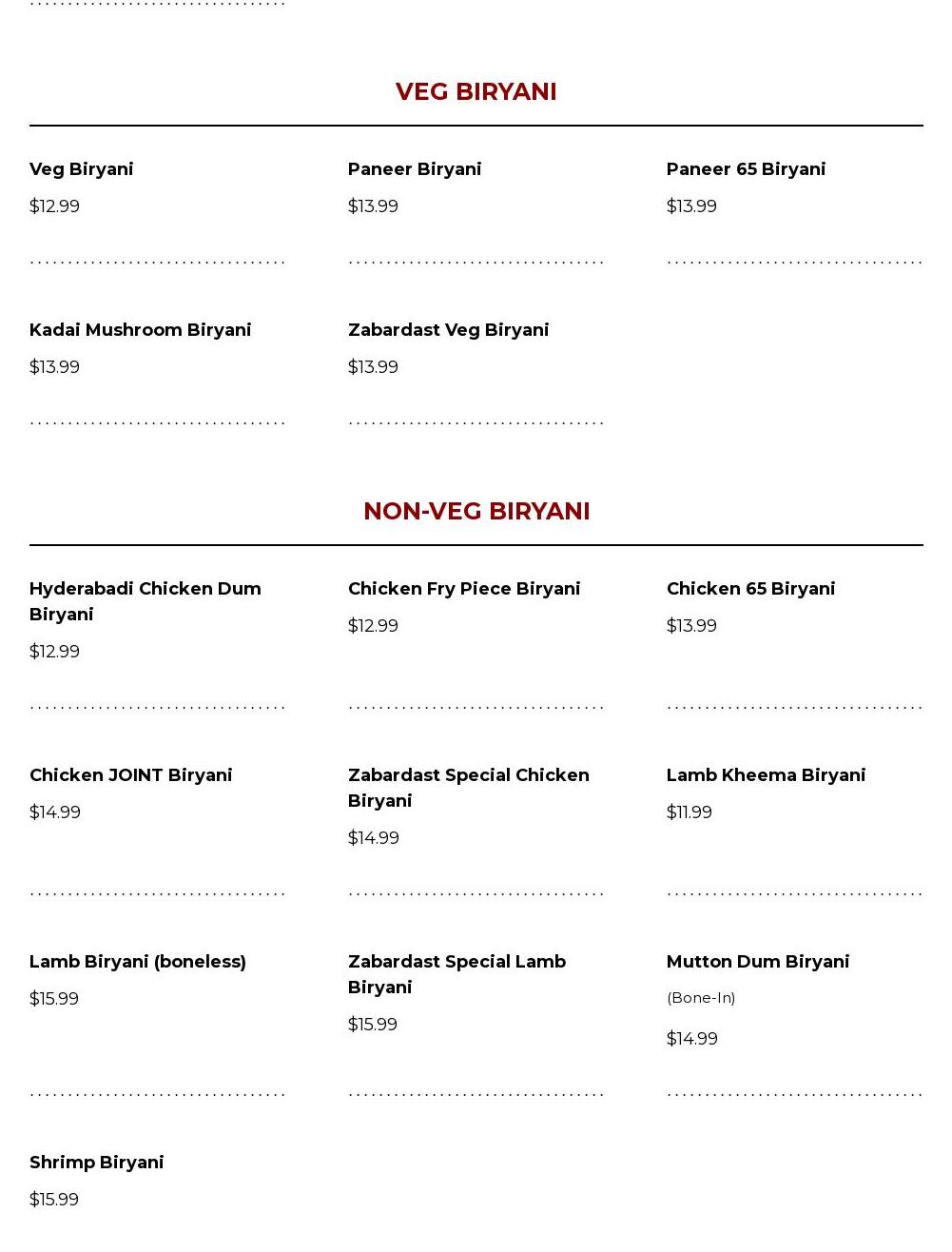The image size is (952, 1252).
Task: Open the Paneer Biryani menu item
Action: click(x=415, y=169)
